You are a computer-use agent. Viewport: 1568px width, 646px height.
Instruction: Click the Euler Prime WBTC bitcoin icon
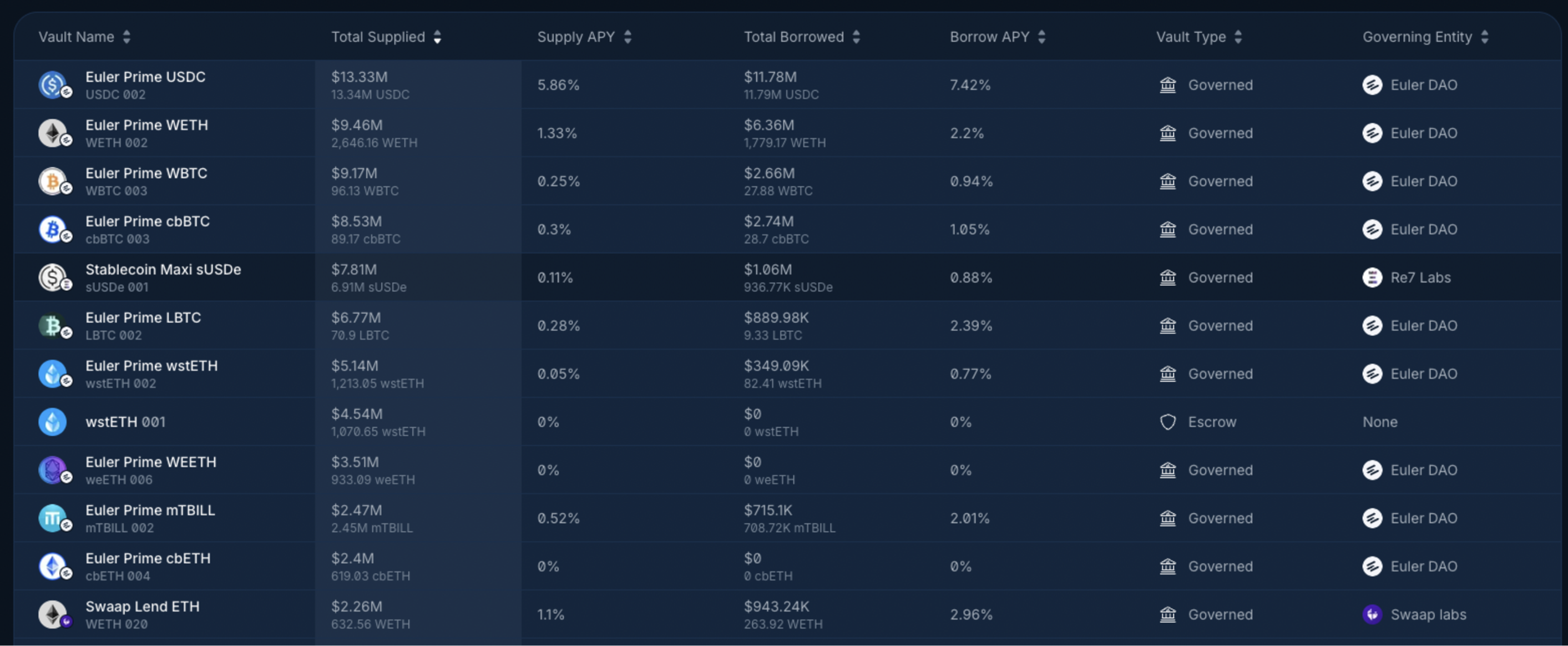pos(53,181)
